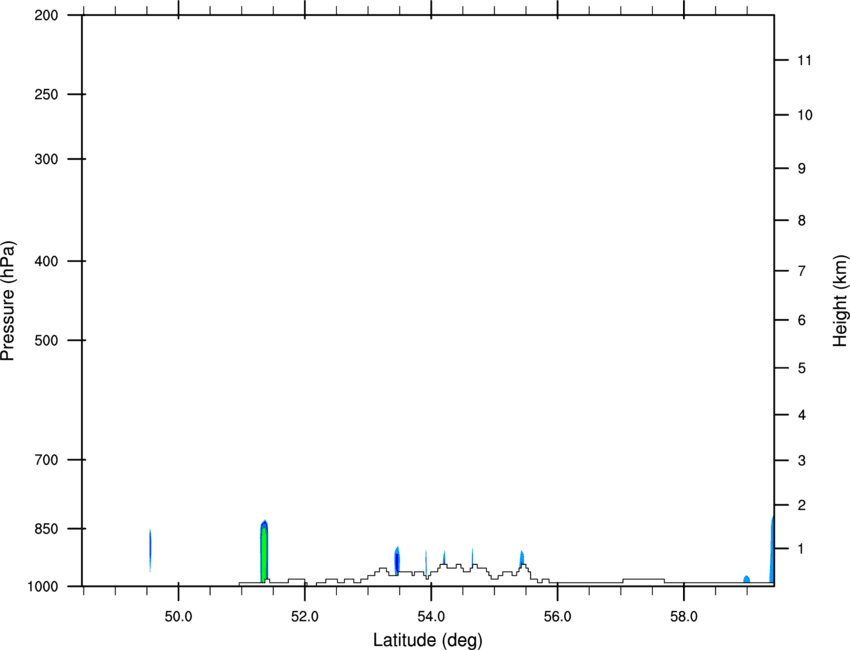Select the 500 pressure tick label

click(46, 340)
